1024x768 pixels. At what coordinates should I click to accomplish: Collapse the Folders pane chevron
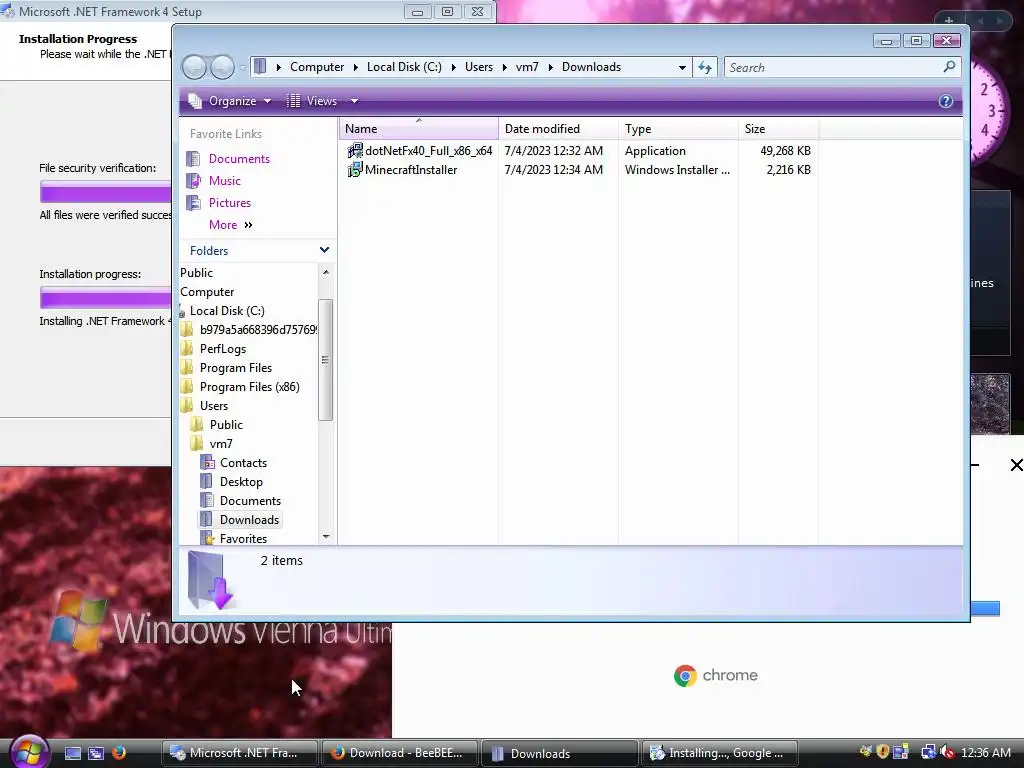pyautogui.click(x=324, y=250)
